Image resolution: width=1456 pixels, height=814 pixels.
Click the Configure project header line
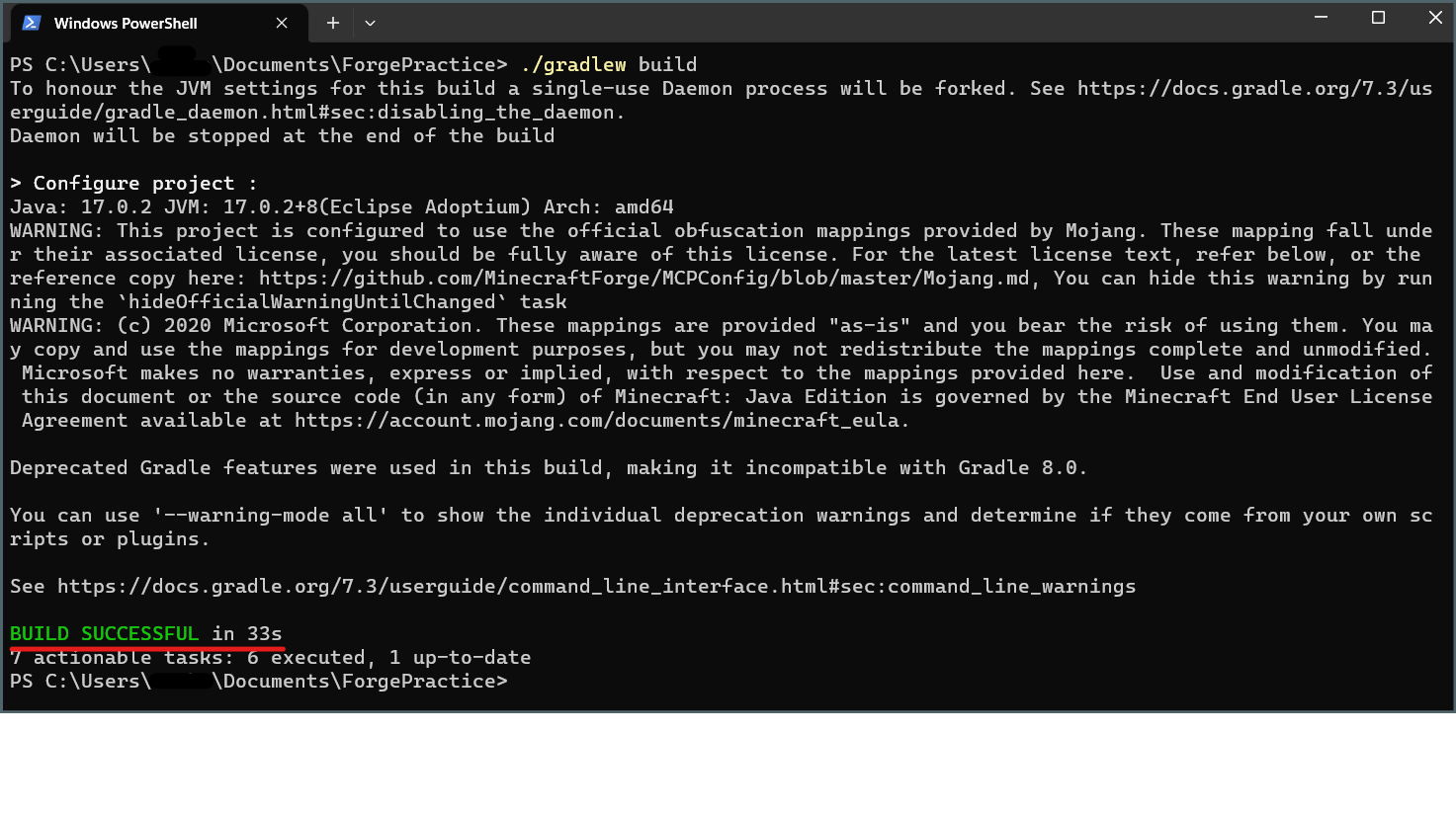pos(133,184)
